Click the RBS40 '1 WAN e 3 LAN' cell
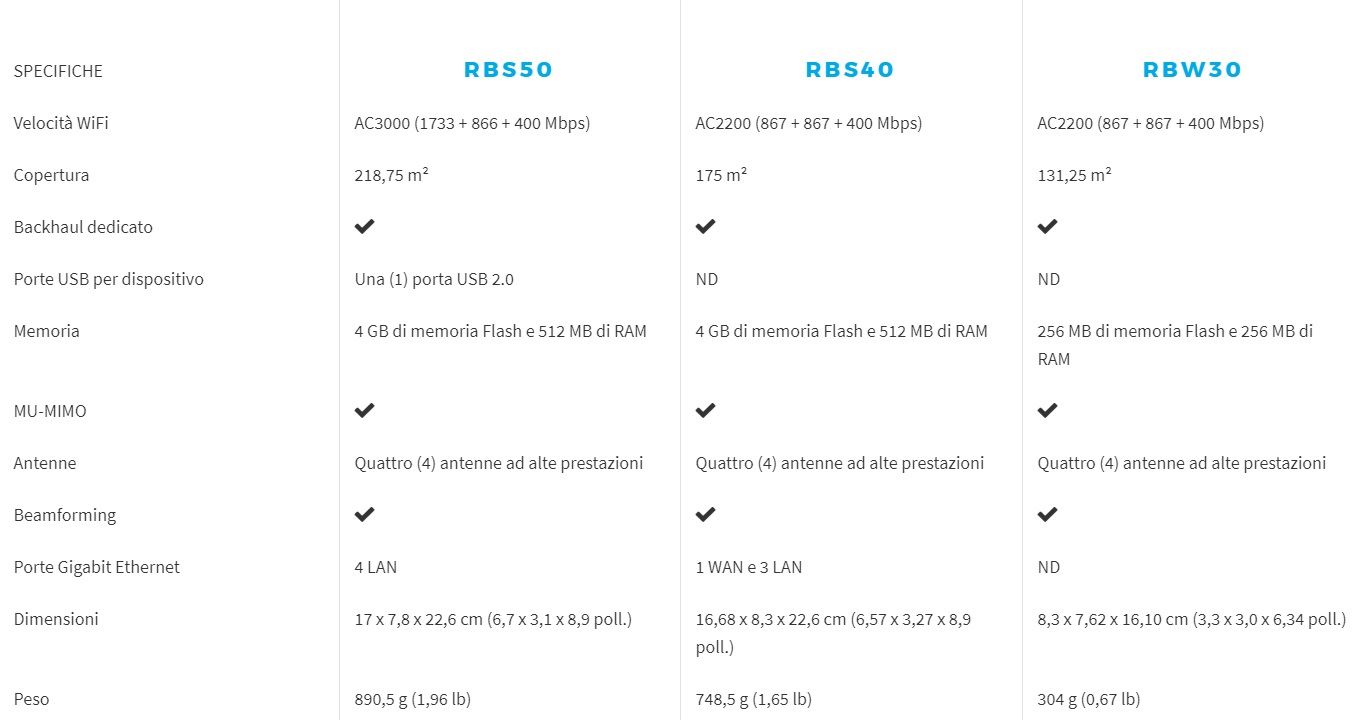This screenshot has width=1364, height=720. pos(749,567)
